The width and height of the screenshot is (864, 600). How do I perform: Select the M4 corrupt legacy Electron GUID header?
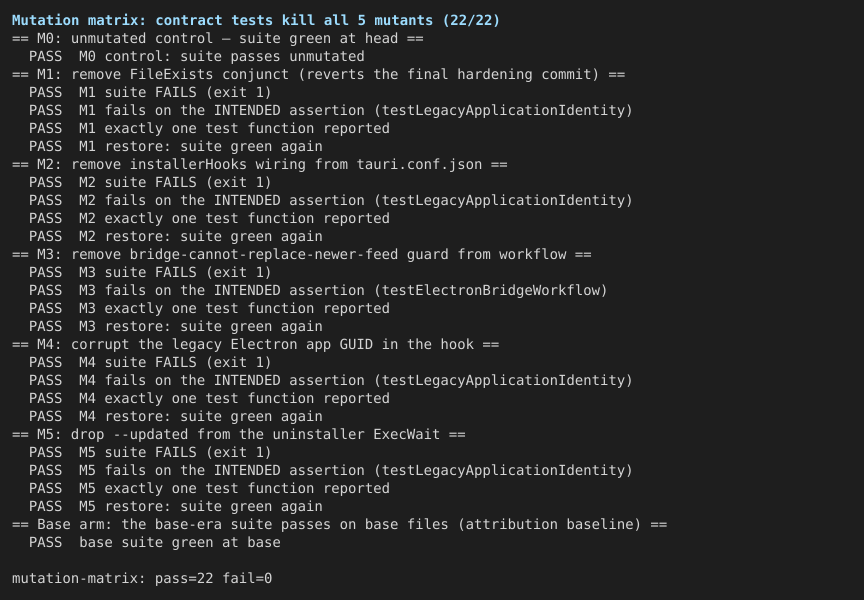[256, 344]
